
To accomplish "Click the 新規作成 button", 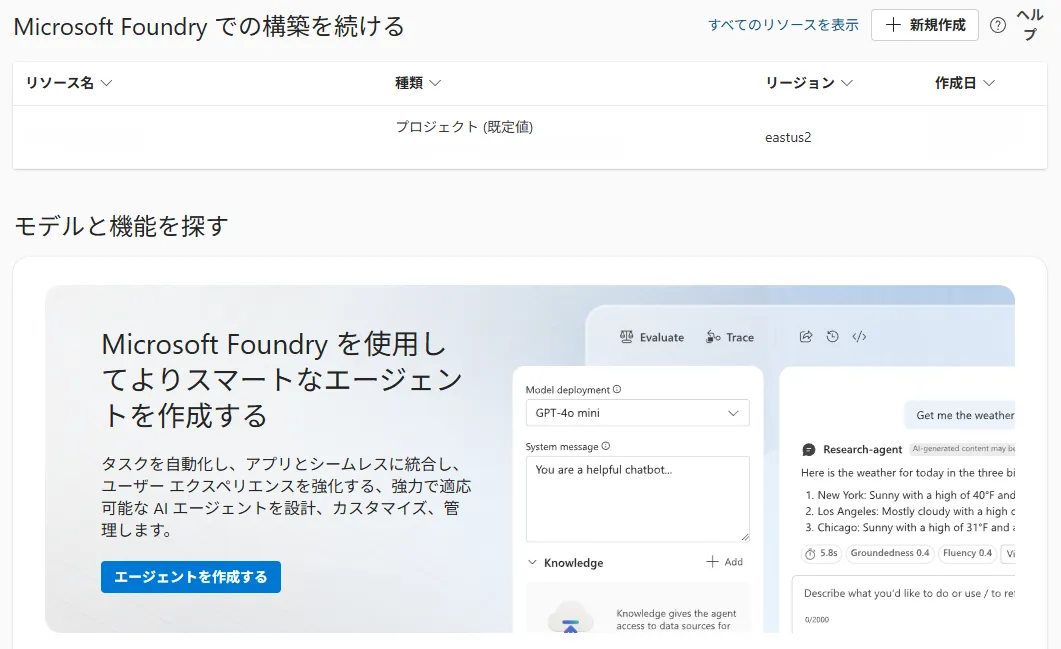I will (x=924, y=25).
